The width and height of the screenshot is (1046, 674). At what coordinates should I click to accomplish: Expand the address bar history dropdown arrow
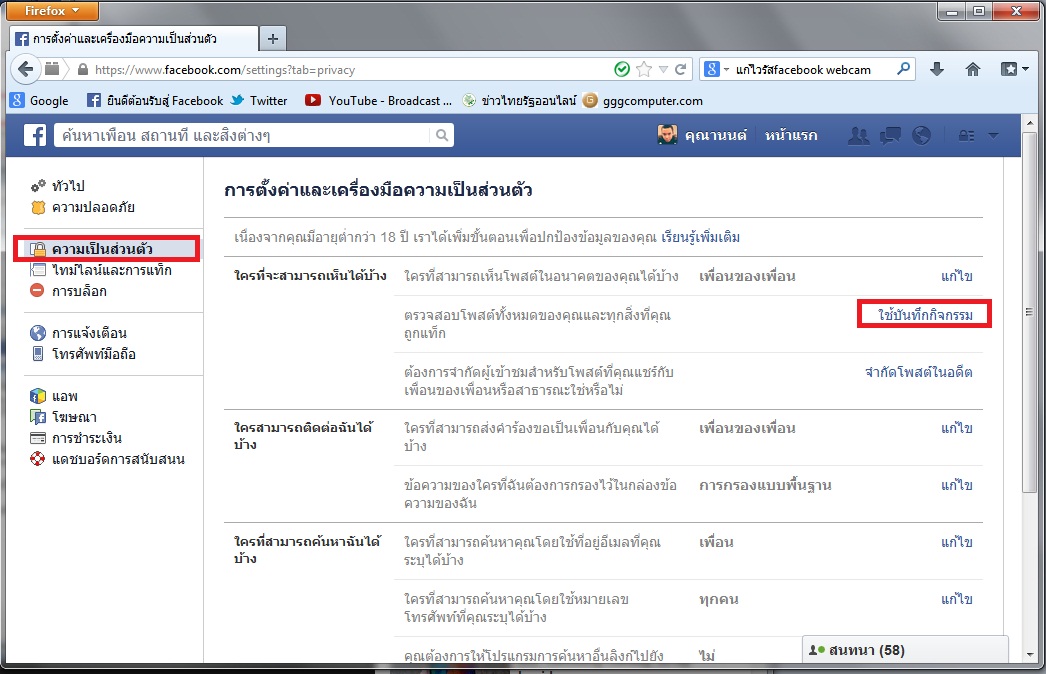[663, 69]
